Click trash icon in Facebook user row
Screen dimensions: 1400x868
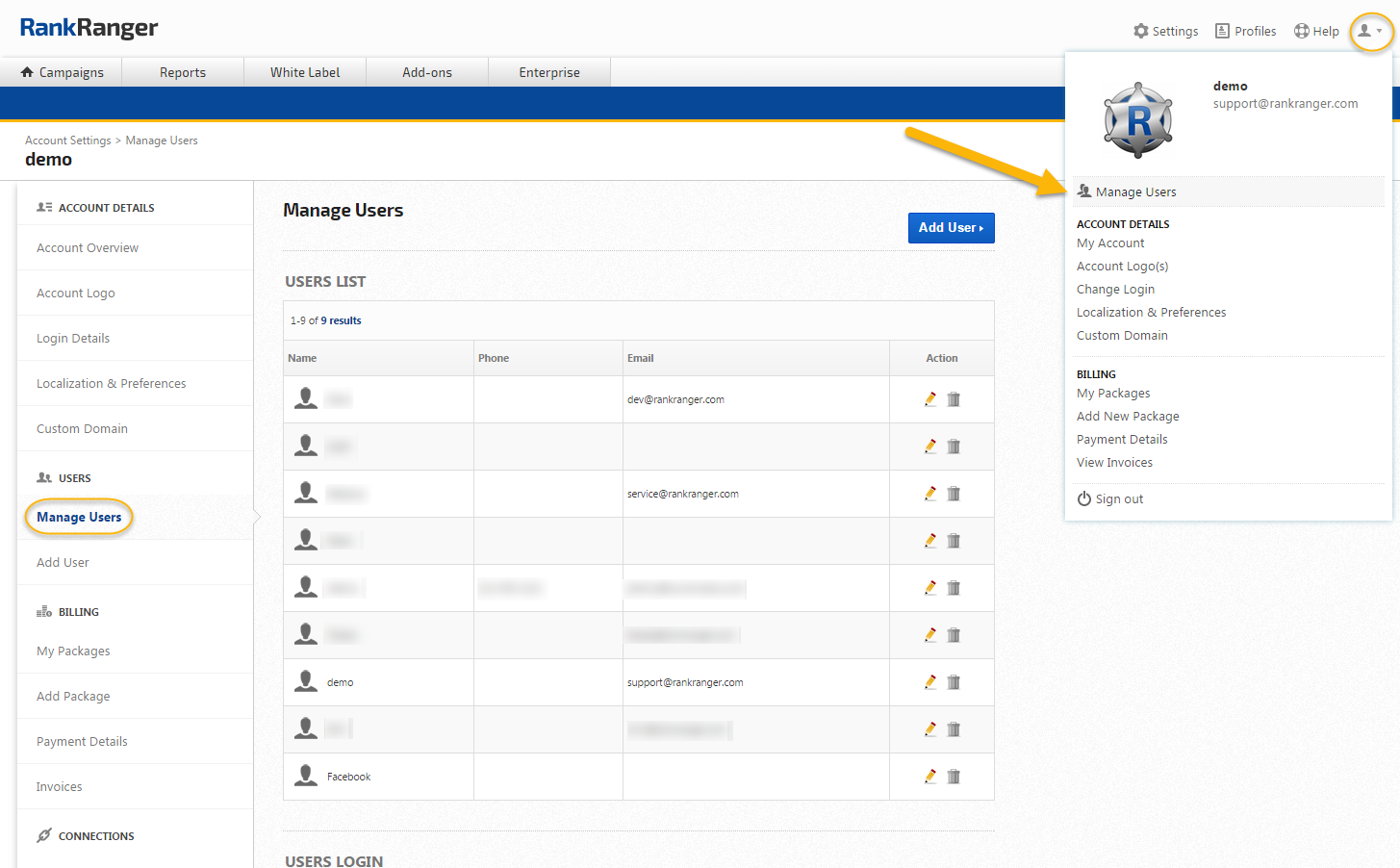point(954,777)
